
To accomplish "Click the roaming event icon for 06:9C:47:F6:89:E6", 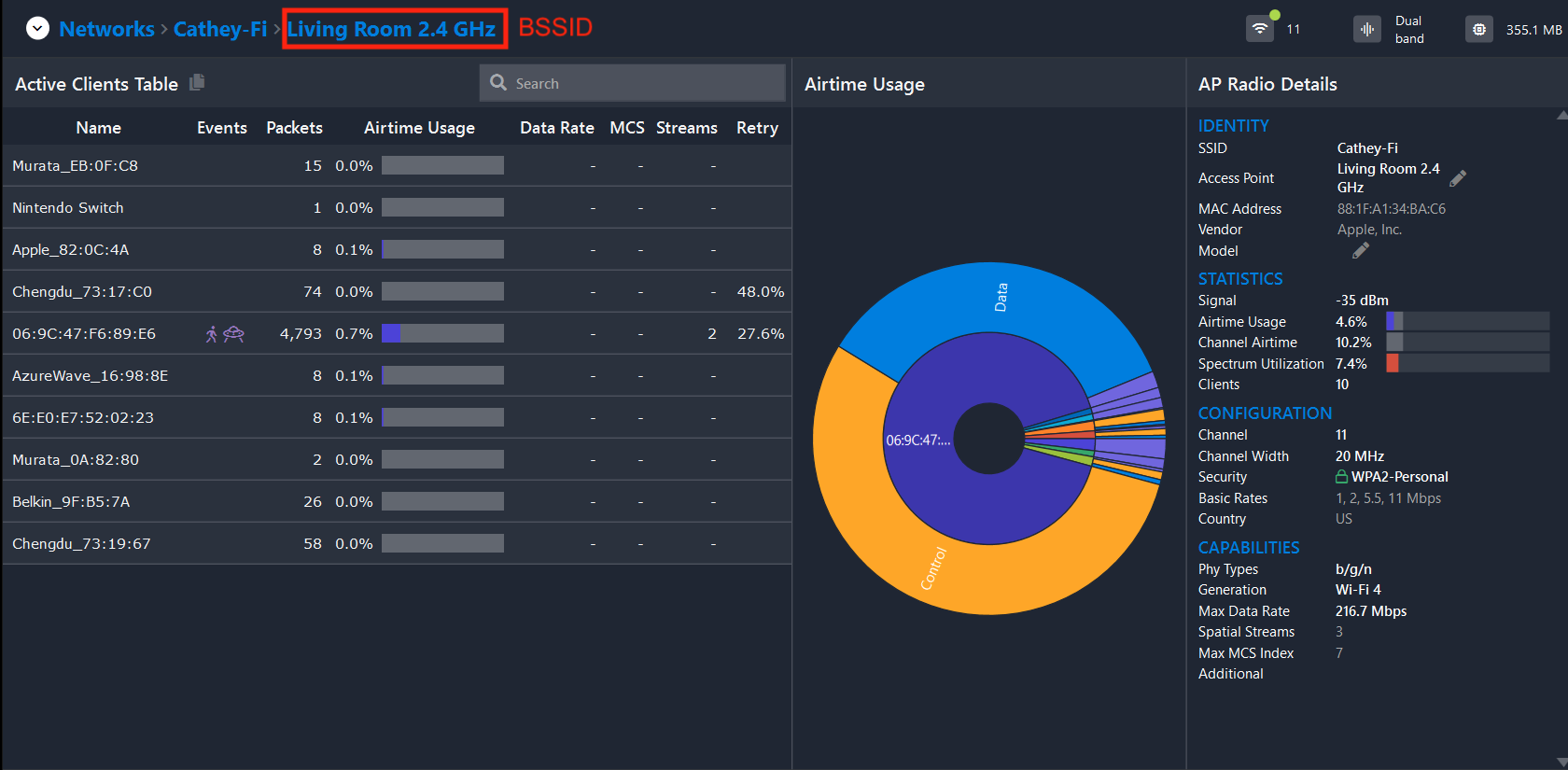I will tap(212, 333).
